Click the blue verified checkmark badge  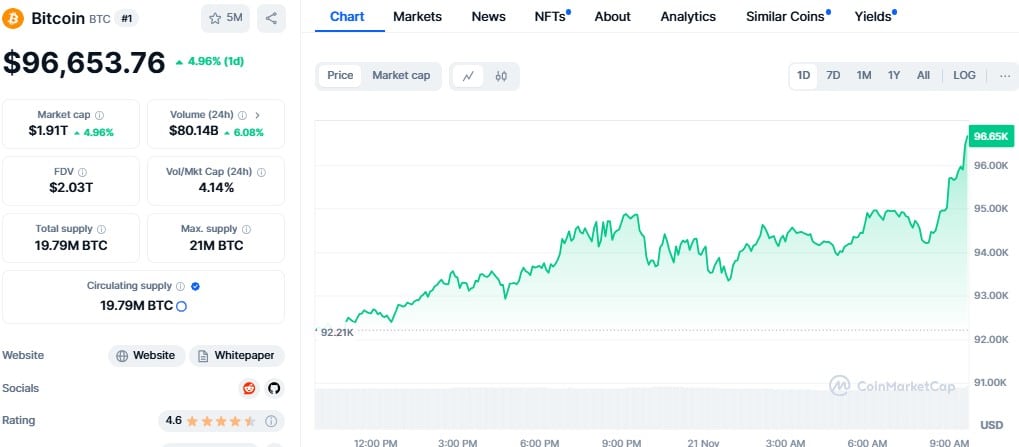pos(196,286)
